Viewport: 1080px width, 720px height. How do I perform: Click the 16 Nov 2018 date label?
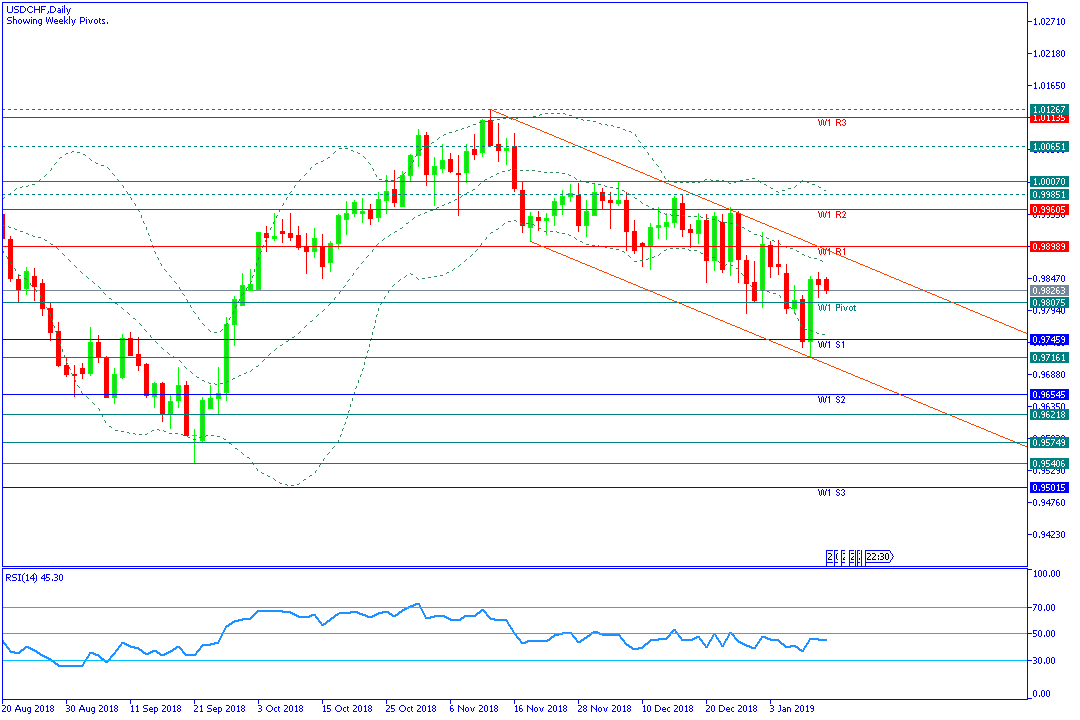click(541, 708)
